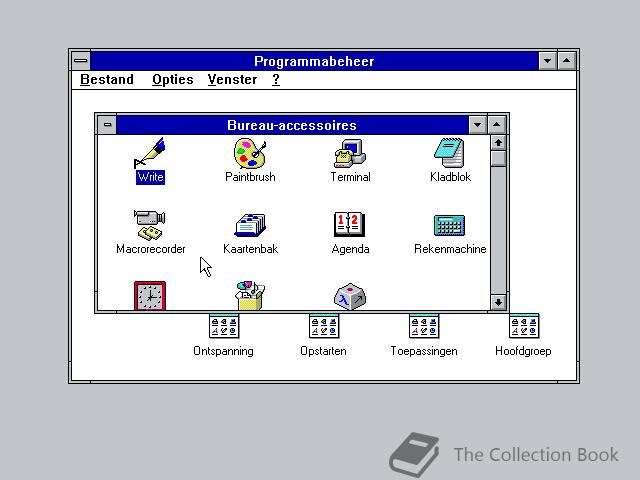Click the Opstarten program group icon

324,326
